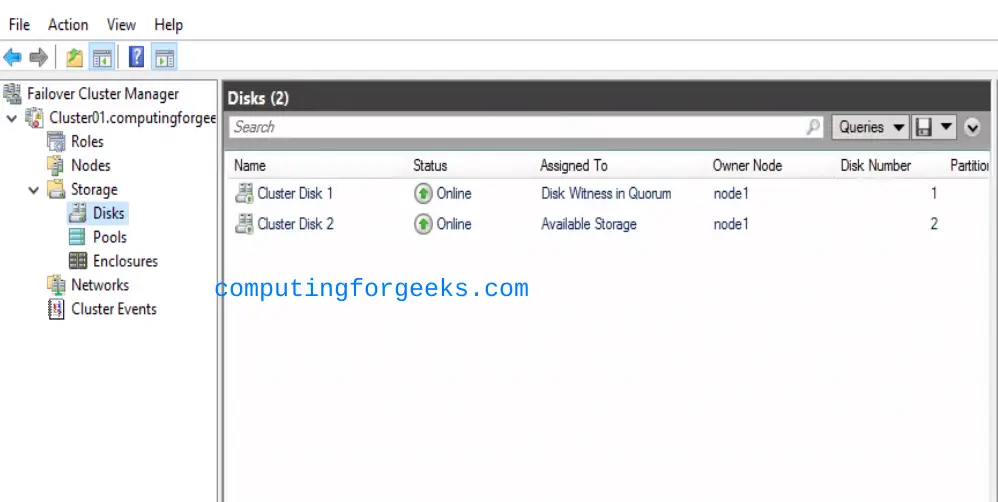
Task: Open the Queries dropdown
Action: click(x=871, y=127)
